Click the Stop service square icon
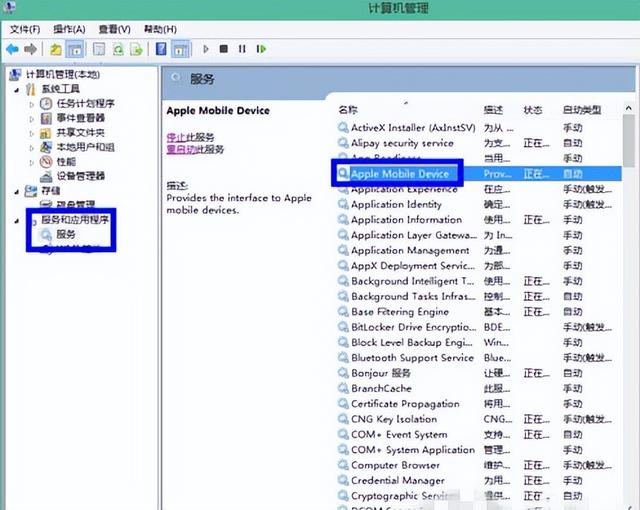This screenshot has width=640, height=510. [224, 49]
